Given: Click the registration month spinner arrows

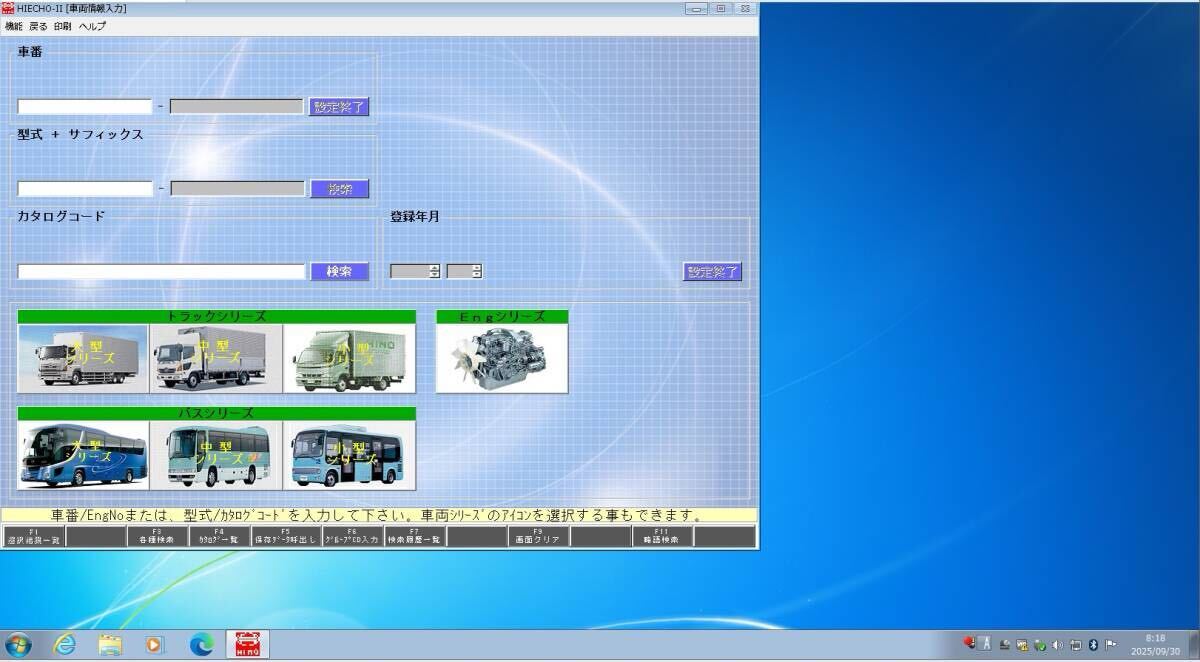Looking at the screenshot, I should (x=477, y=271).
